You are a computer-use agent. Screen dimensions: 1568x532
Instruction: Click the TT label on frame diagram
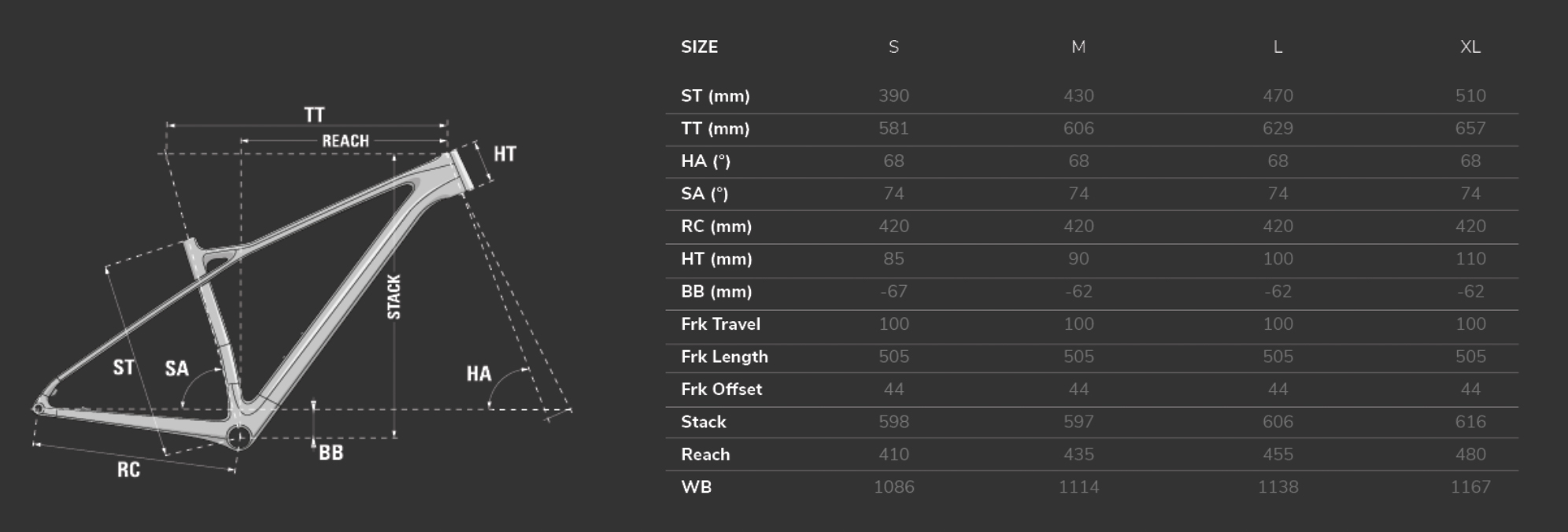pos(314,115)
